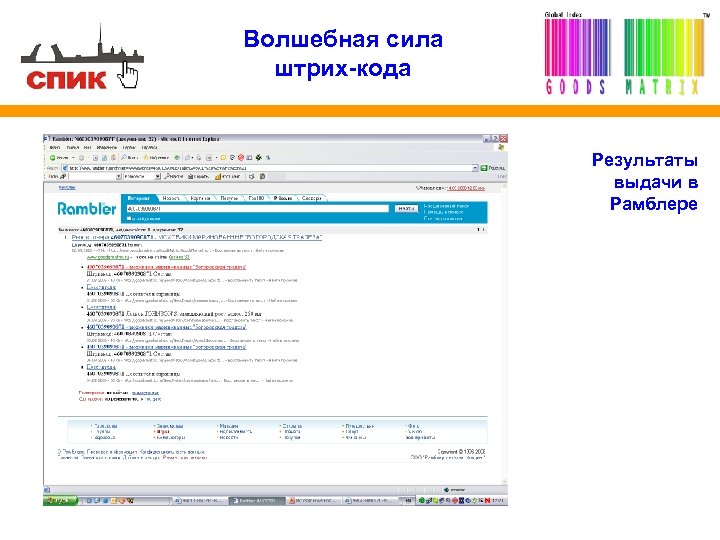Select the Интернет search tab on Rambler
This screenshot has height=540, width=720.
(x=139, y=198)
